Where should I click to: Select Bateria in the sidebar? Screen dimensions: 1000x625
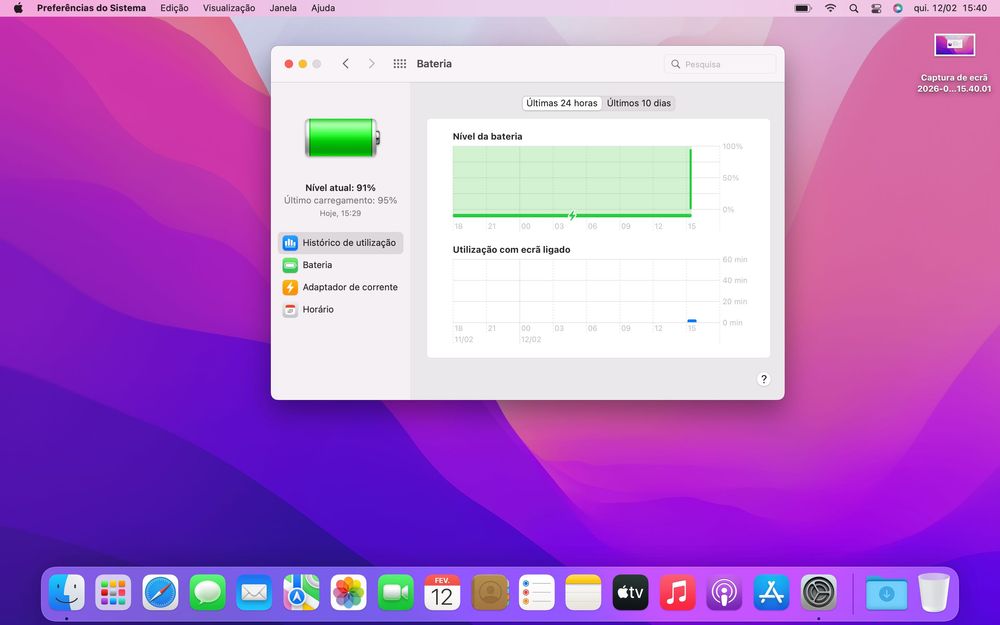(x=341, y=265)
